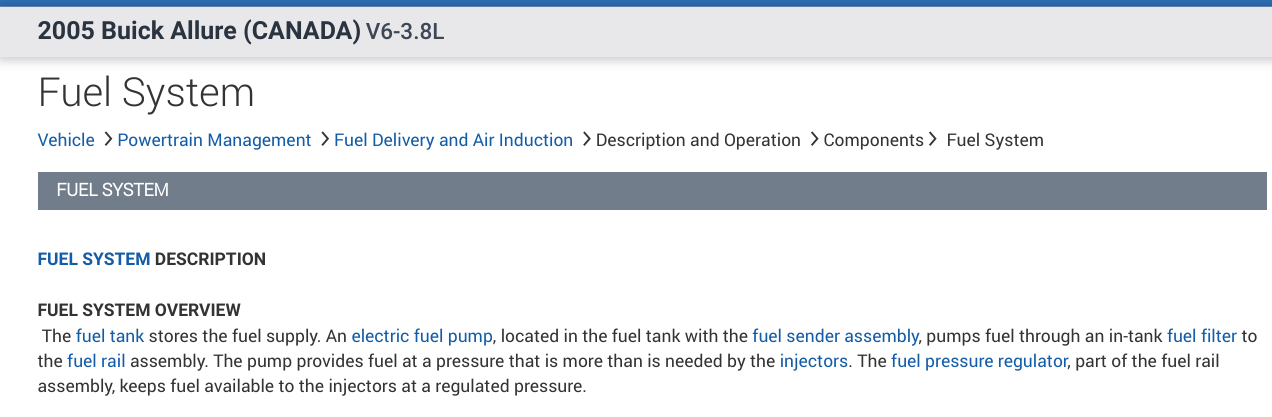Go to Fuel Delivery and Air Induction
The image size is (1272, 417).
[453, 140]
